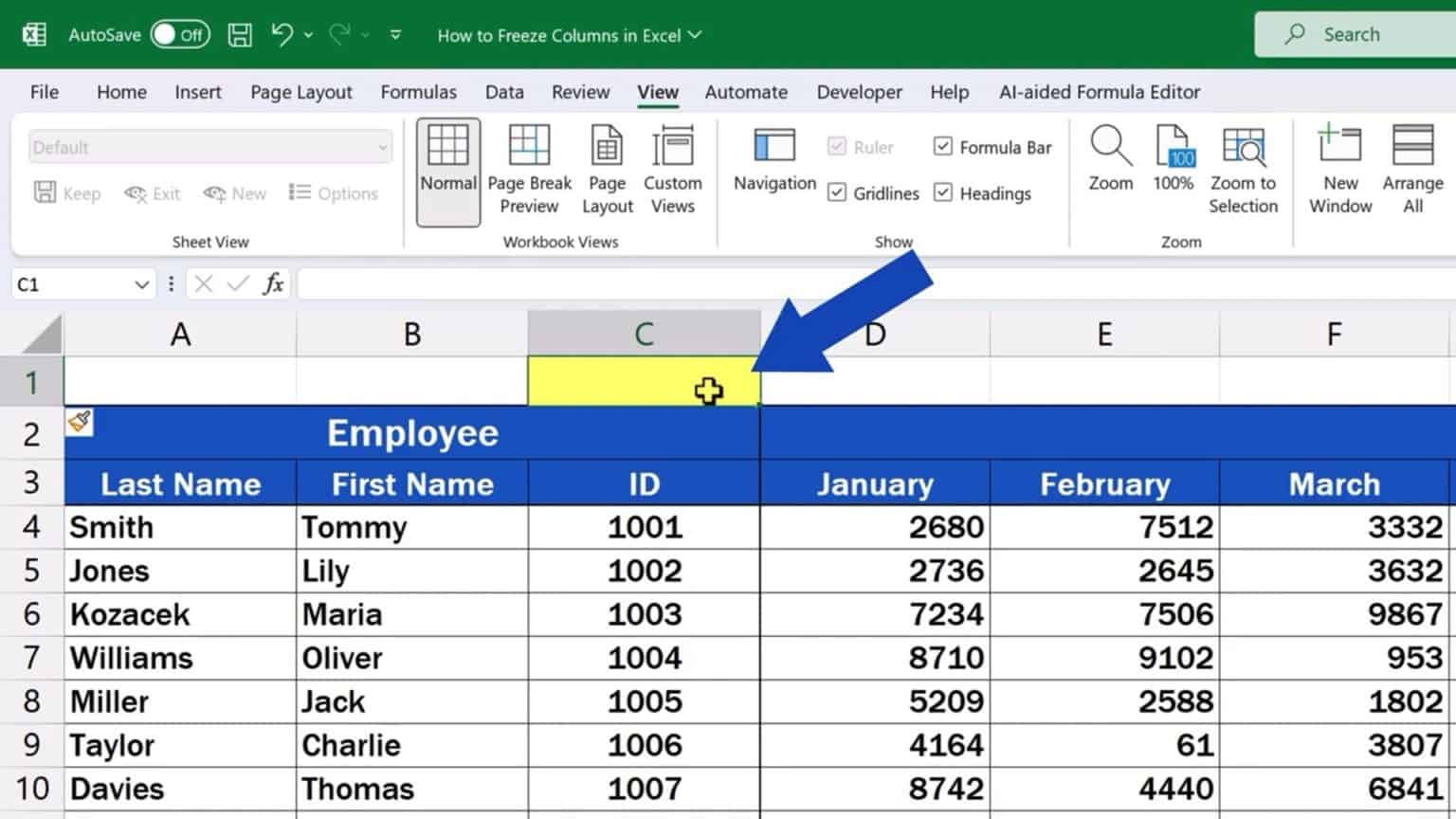Select the Normal workbook view
This screenshot has width=1456, height=819.
pyautogui.click(x=447, y=171)
